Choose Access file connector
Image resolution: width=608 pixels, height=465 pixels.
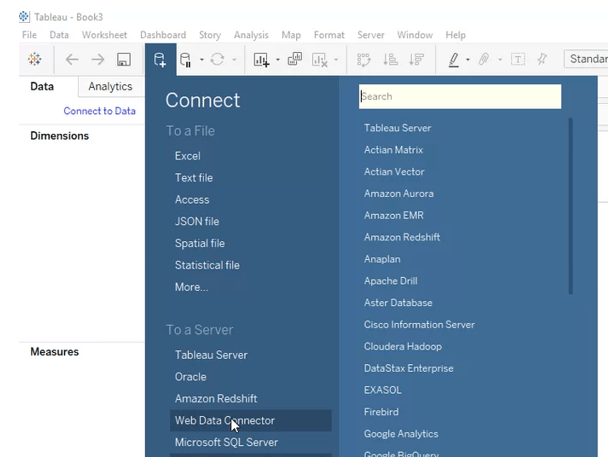point(192,200)
